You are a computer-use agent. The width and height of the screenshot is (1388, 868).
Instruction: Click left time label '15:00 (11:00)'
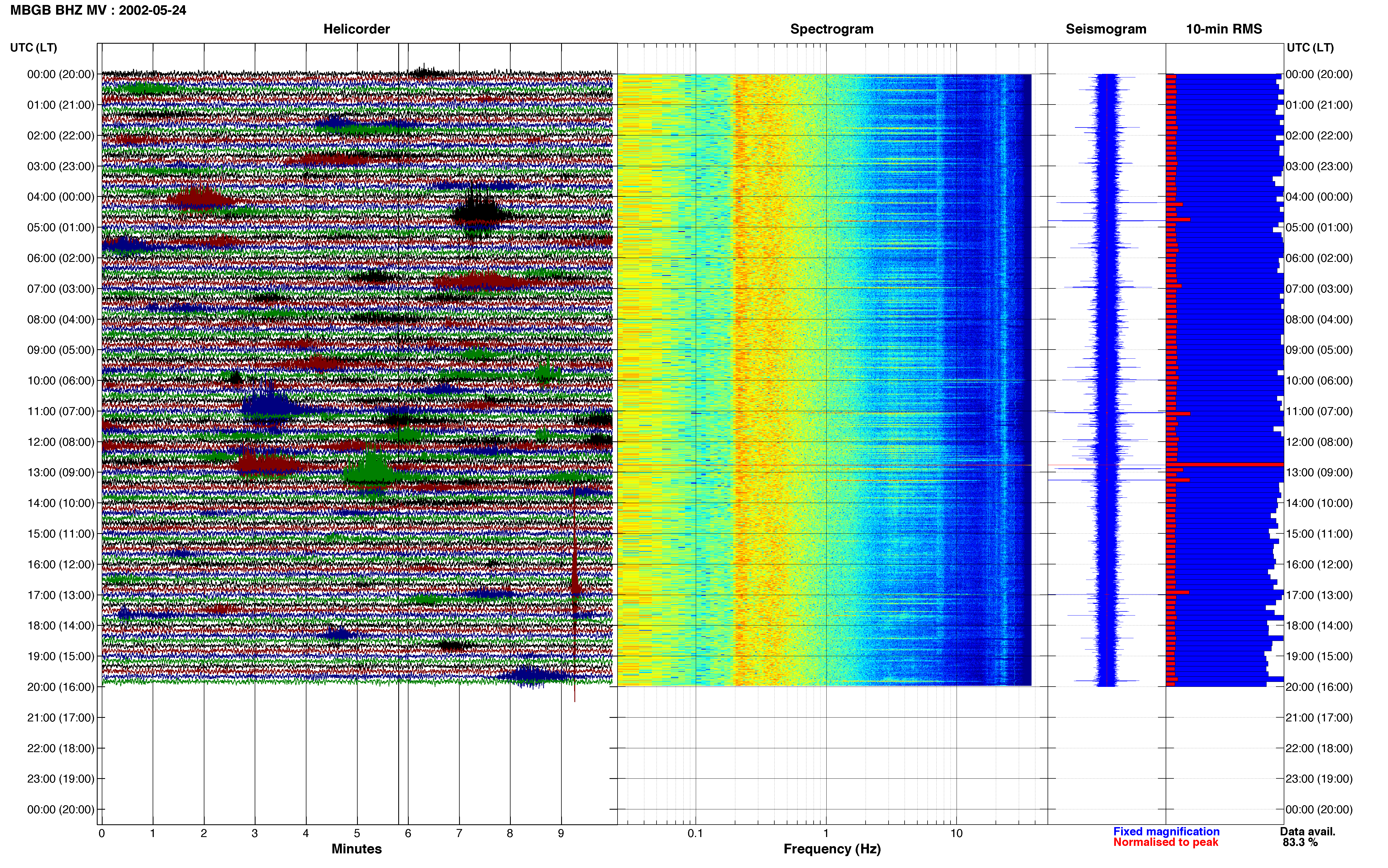61,533
